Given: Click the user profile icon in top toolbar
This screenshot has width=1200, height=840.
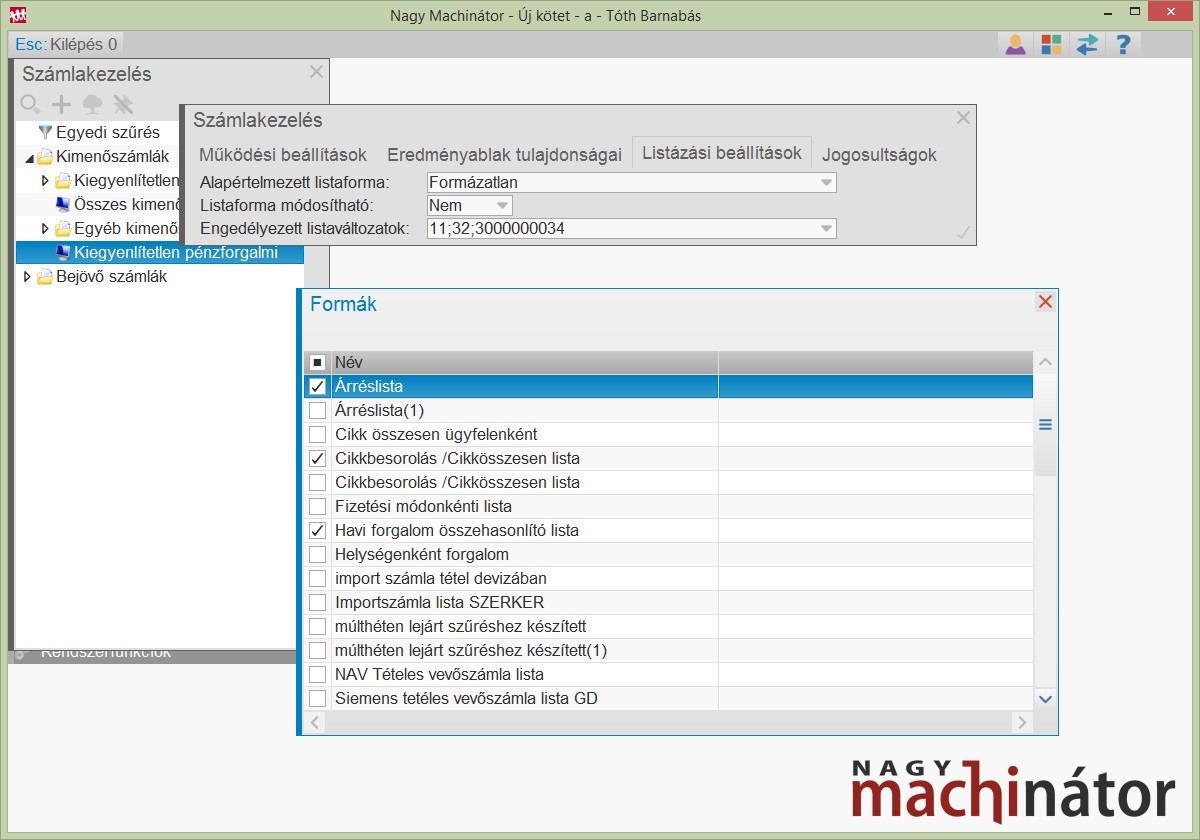Looking at the screenshot, I should pyautogui.click(x=1015, y=44).
